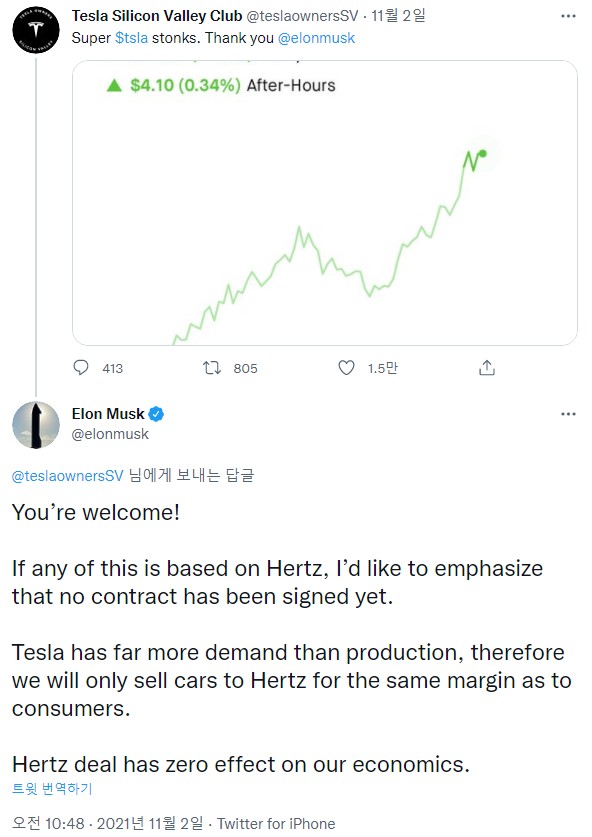Open @teslaownersSV reply-to mention link
This screenshot has height=837, width=592.
tap(68, 476)
